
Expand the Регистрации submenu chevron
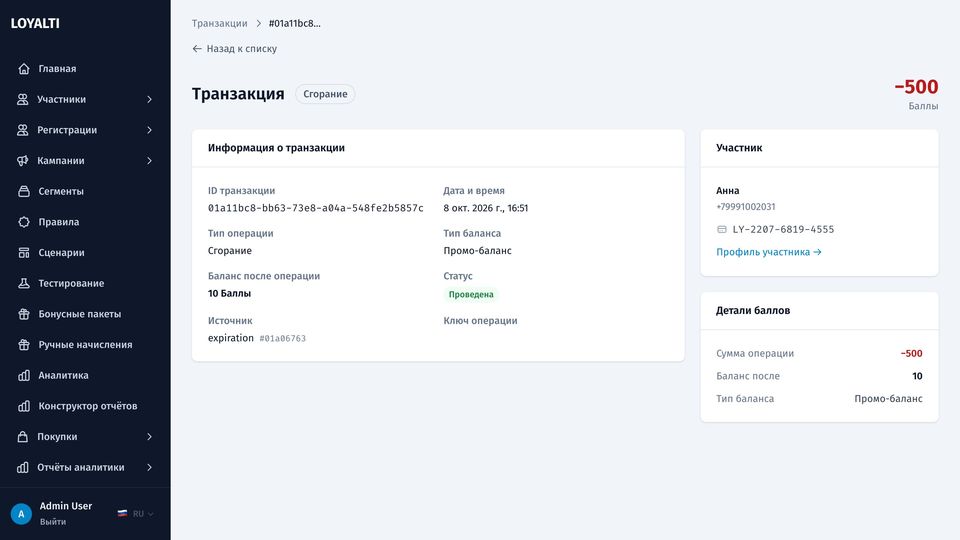(149, 130)
